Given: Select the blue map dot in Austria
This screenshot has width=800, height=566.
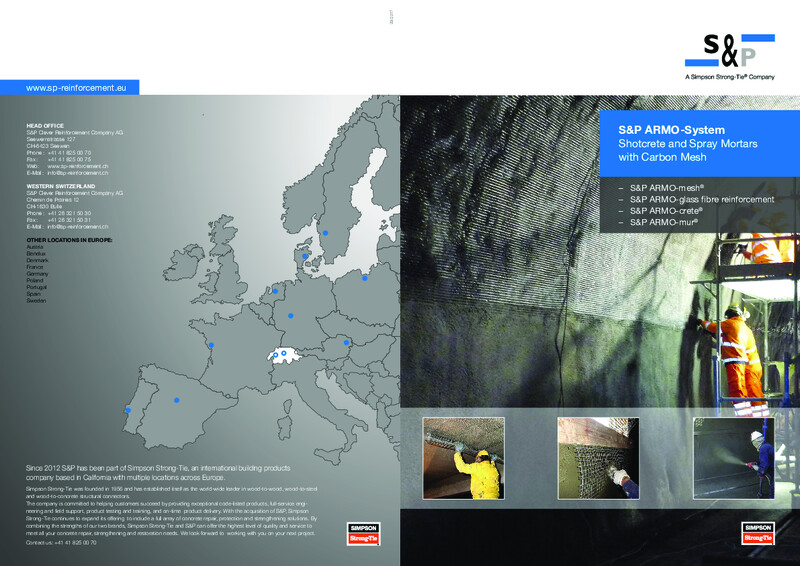Looking at the screenshot, I should pos(346,342).
